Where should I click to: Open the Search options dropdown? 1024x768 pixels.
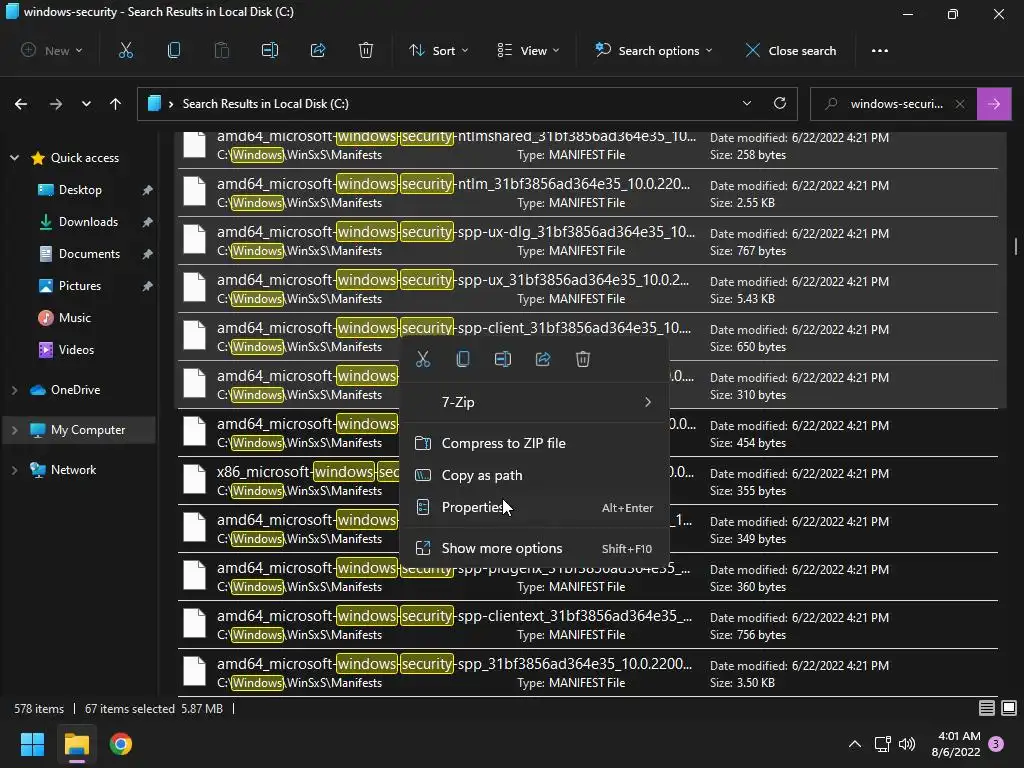654,50
